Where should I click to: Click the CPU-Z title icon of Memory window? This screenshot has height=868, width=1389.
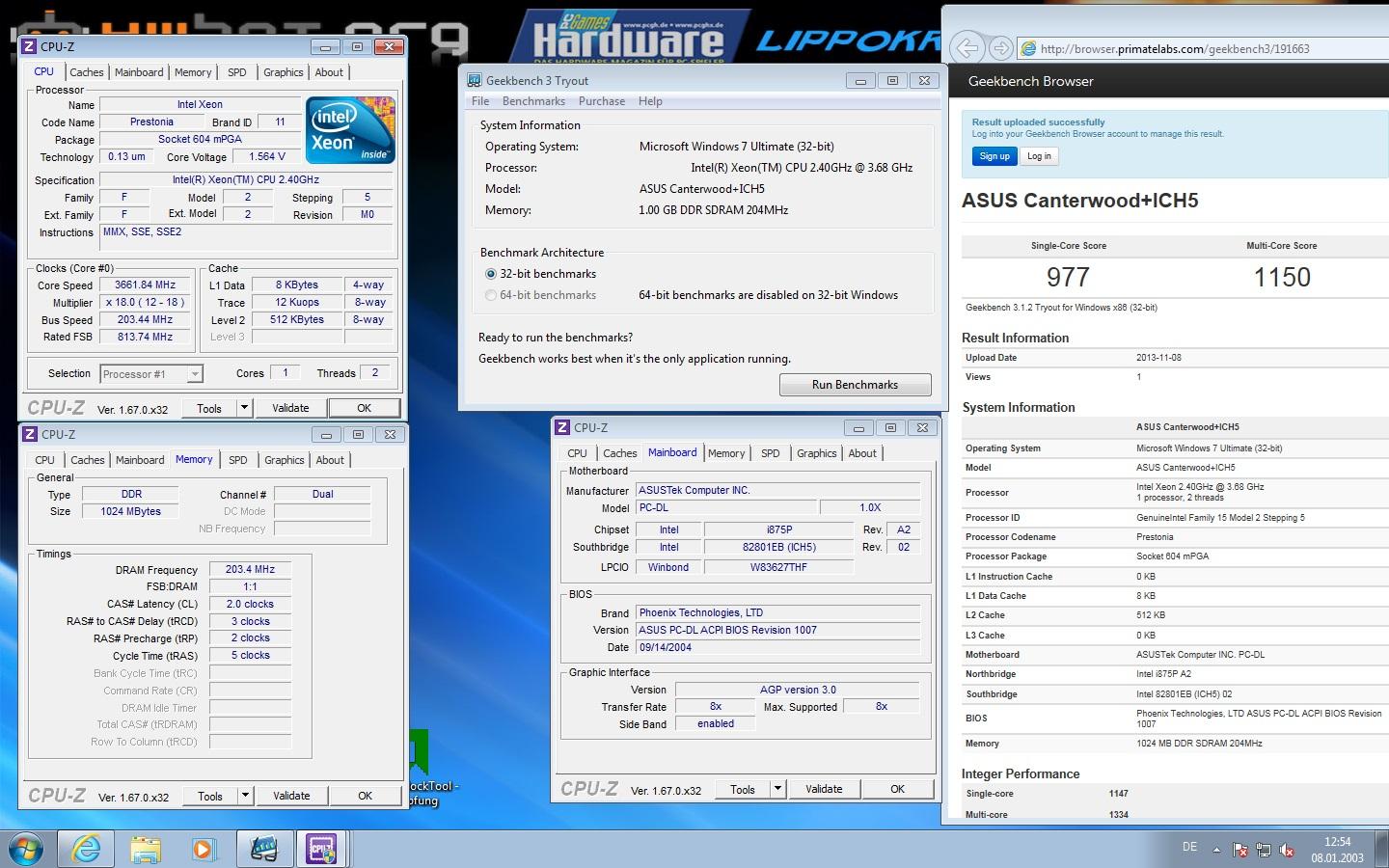click(x=30, y=434)
